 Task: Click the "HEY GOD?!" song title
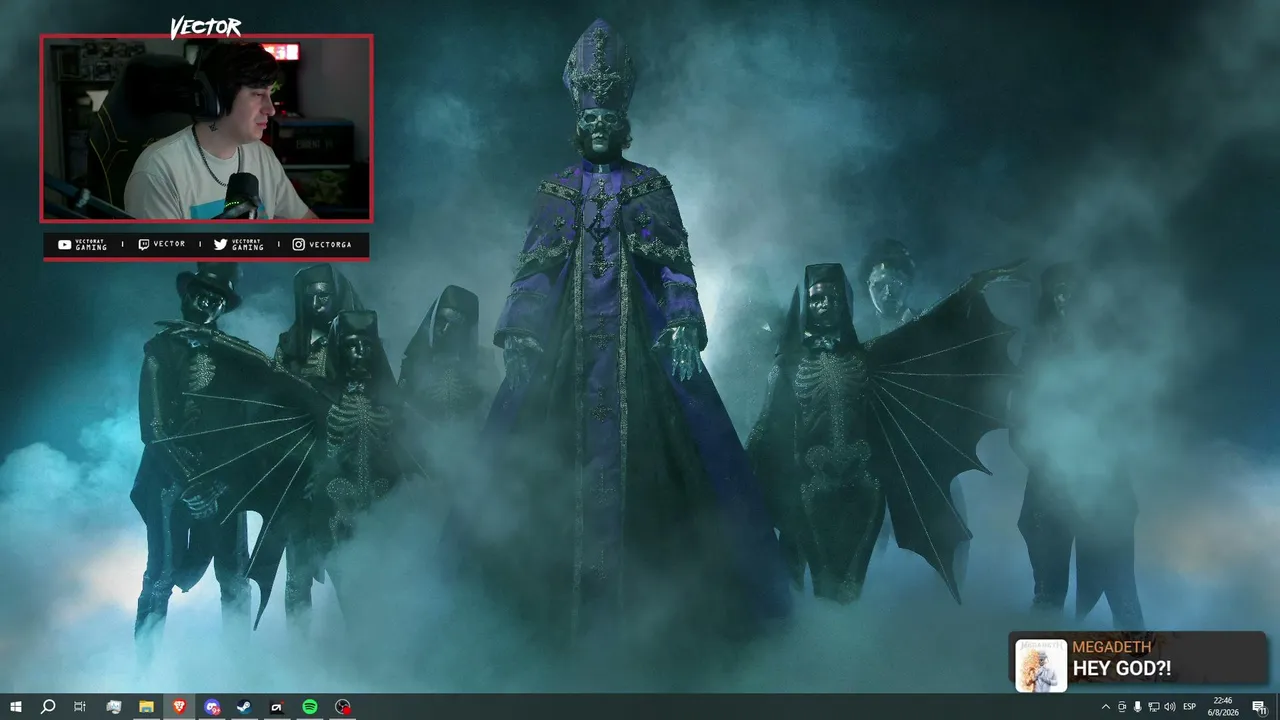coord(1121,669)
